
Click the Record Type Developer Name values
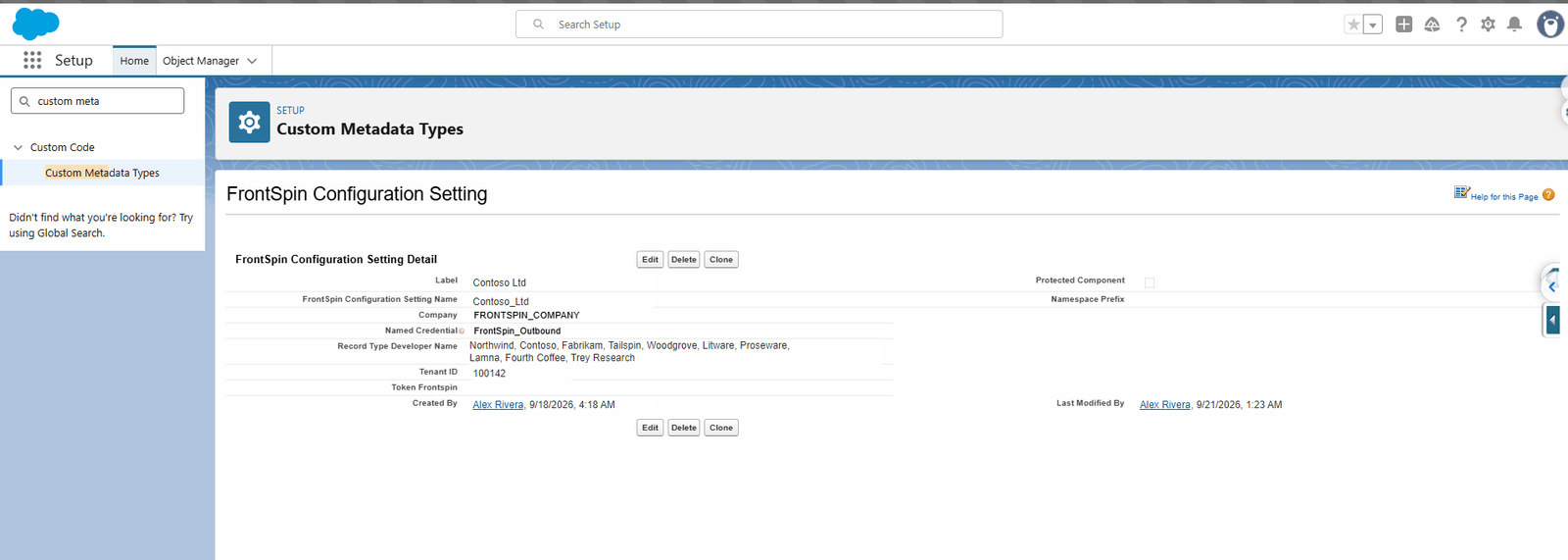[629, 352]
